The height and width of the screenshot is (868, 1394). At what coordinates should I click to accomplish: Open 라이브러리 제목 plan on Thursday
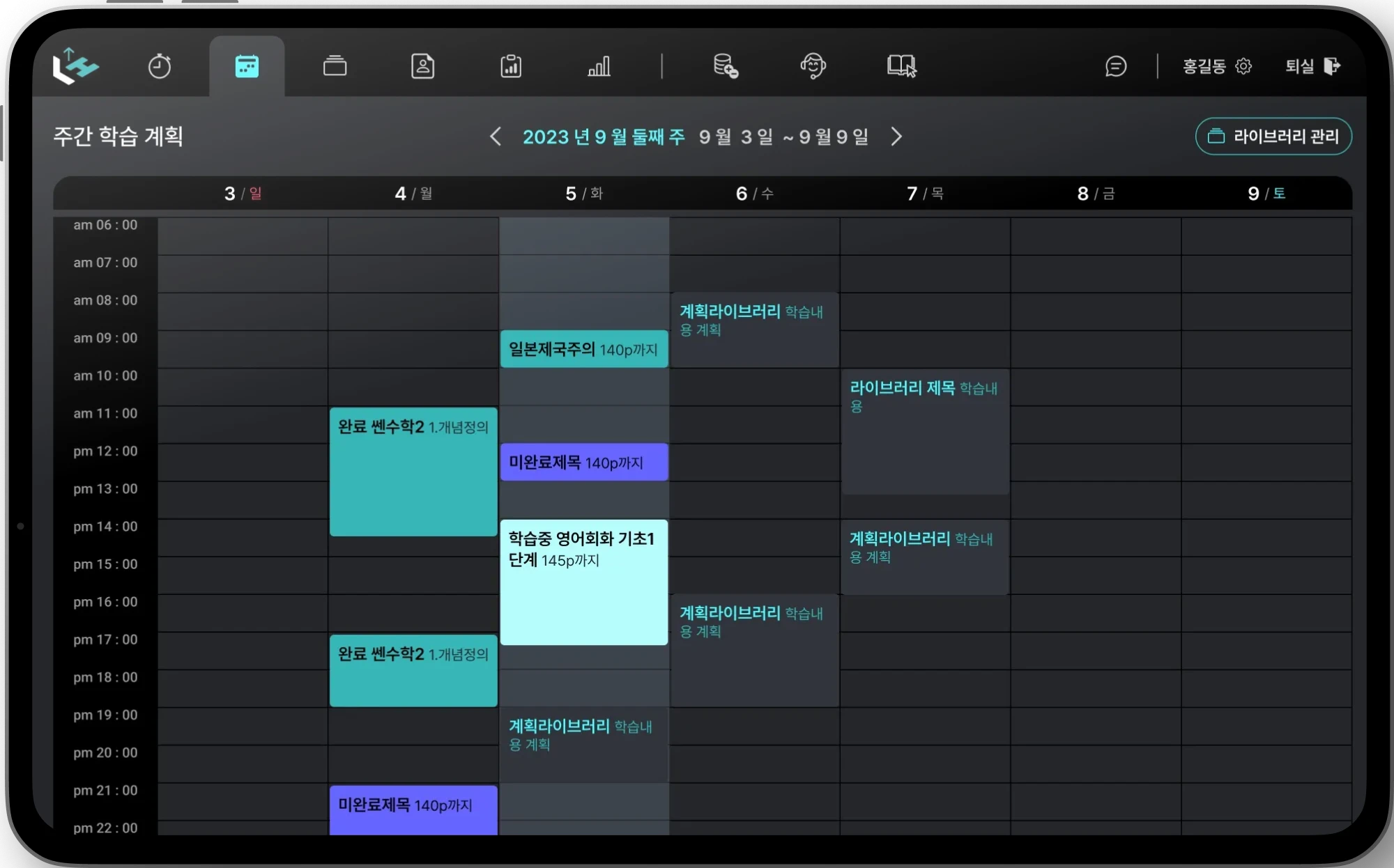(x=925, y=432)
